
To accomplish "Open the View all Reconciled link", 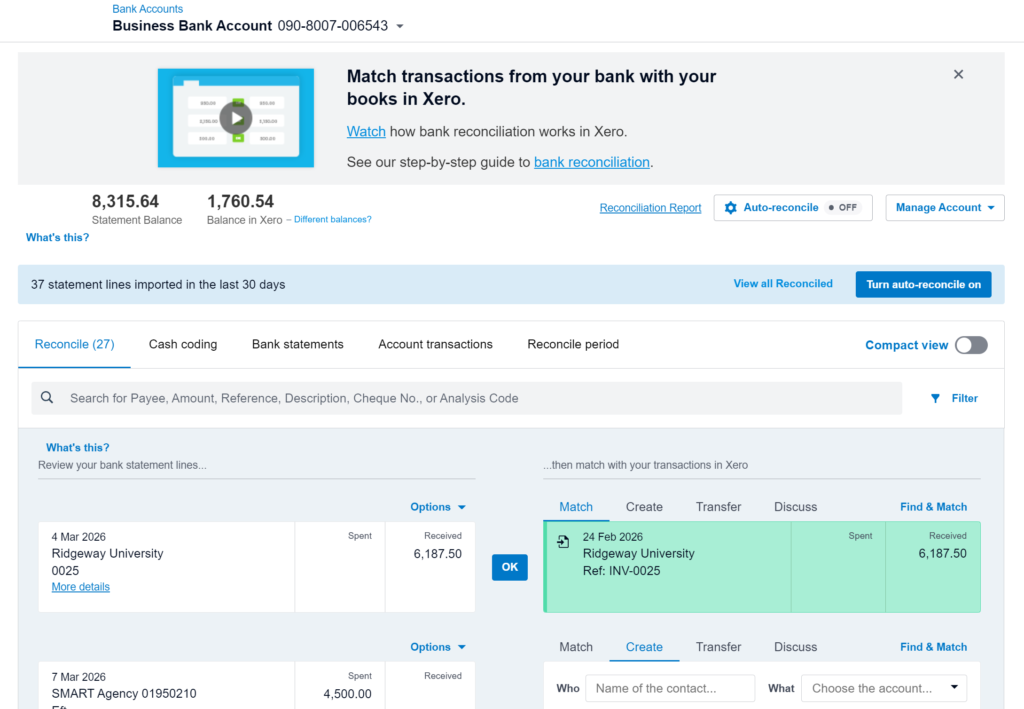I will point(782,284).
